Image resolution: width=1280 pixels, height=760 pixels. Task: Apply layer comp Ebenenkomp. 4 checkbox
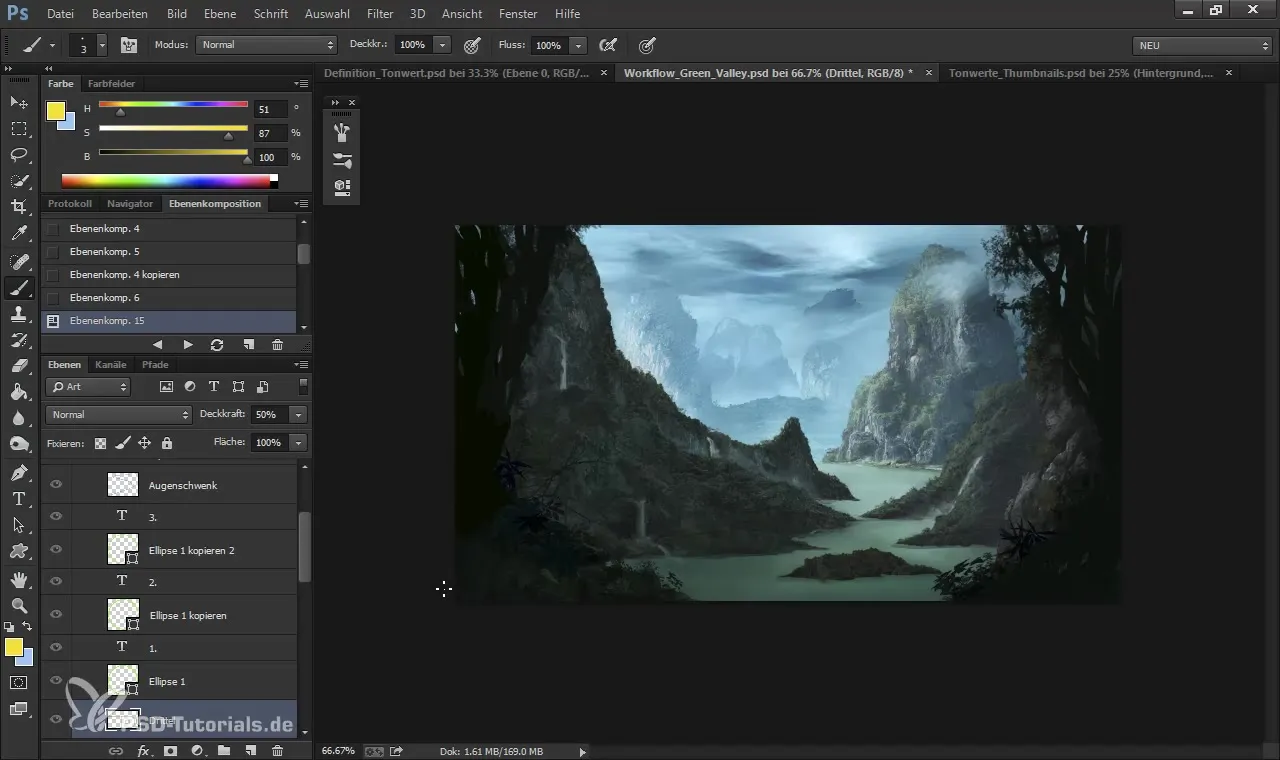coord(53,229)
